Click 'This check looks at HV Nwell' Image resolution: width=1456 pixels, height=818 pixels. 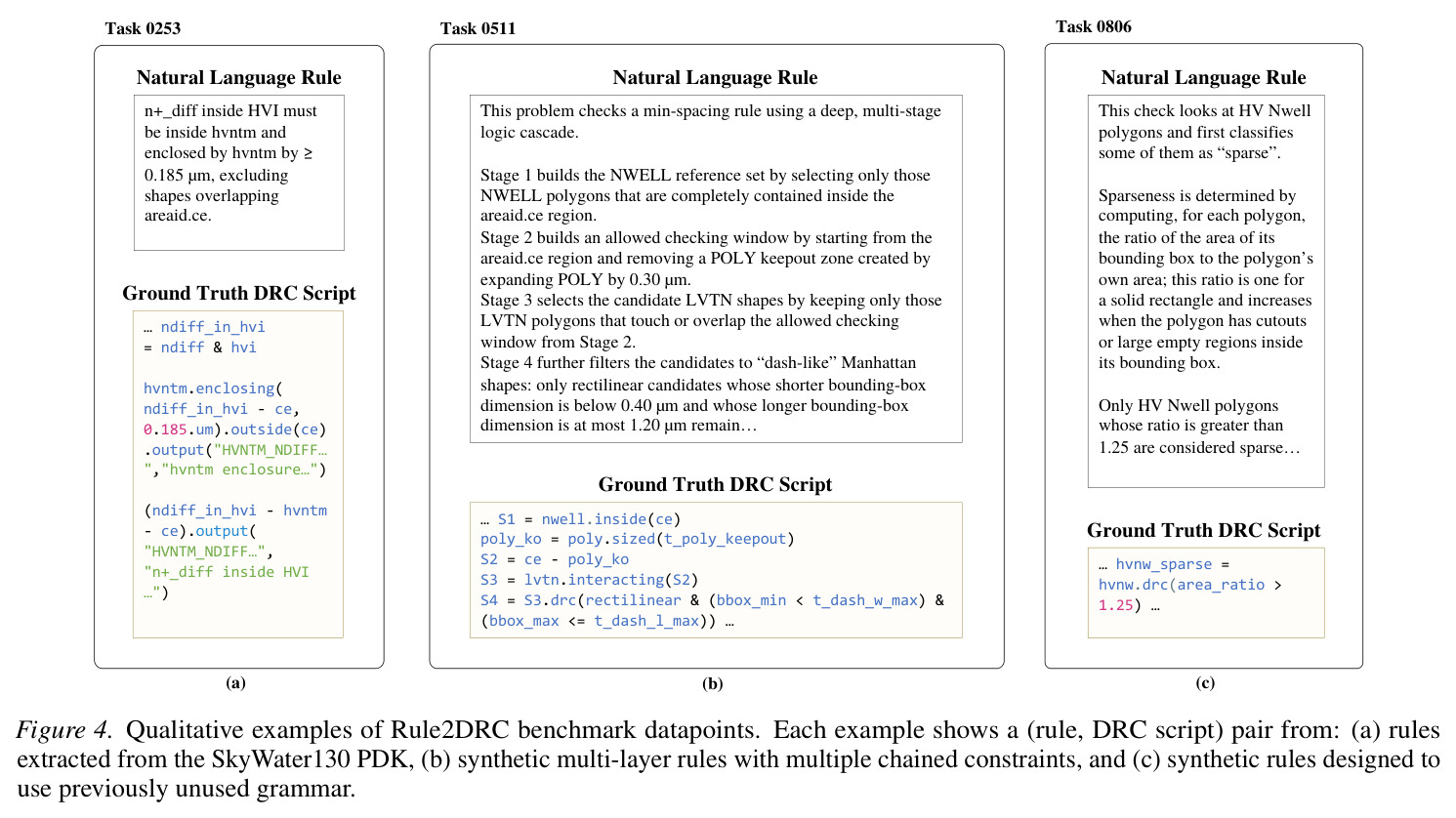point(1205,111)
